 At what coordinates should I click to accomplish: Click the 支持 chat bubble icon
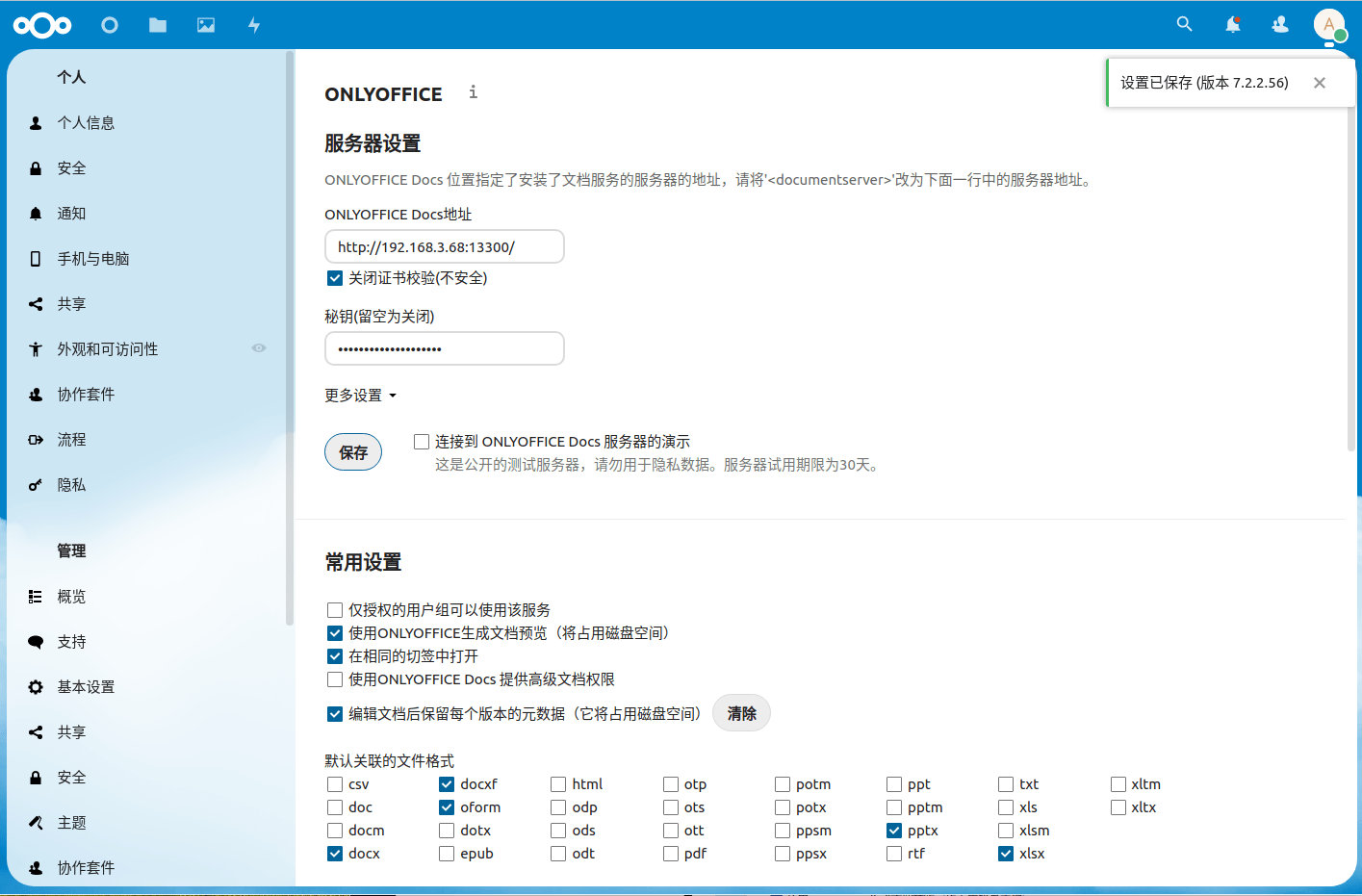click(x=36, y=642)
